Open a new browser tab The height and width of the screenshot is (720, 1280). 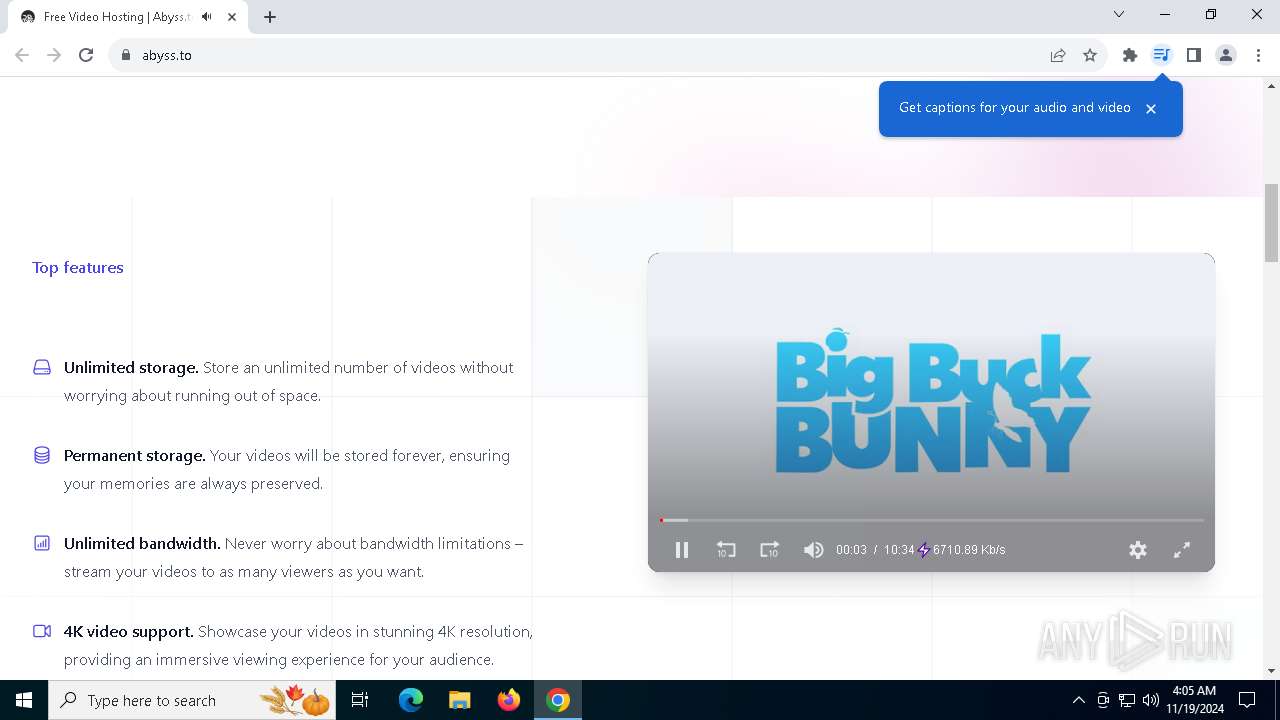point(270,17)
